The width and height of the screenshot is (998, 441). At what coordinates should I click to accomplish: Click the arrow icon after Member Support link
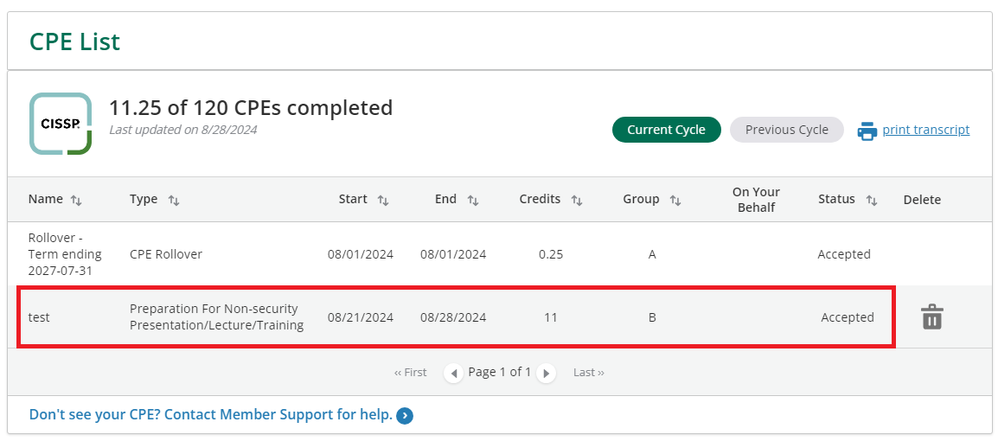(x=405, y=415)
